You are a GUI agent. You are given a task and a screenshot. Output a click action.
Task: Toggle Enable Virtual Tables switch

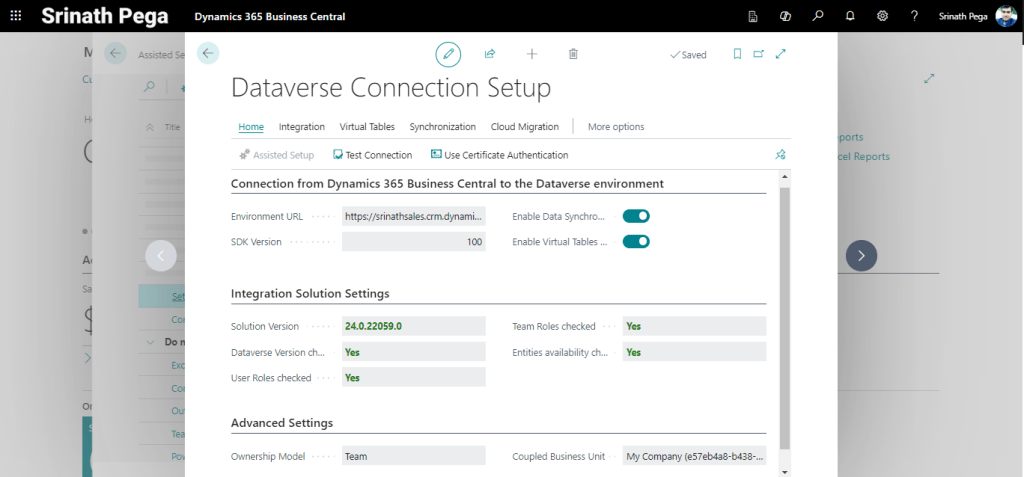pos(636,242)
